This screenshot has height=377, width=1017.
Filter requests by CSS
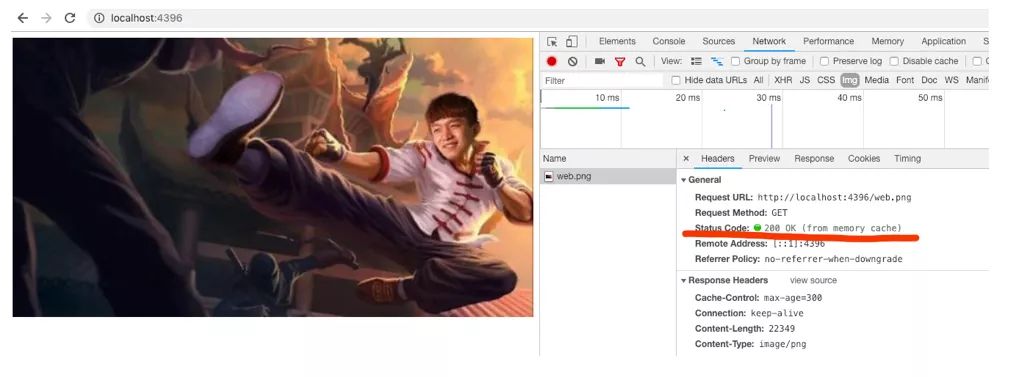826,80
